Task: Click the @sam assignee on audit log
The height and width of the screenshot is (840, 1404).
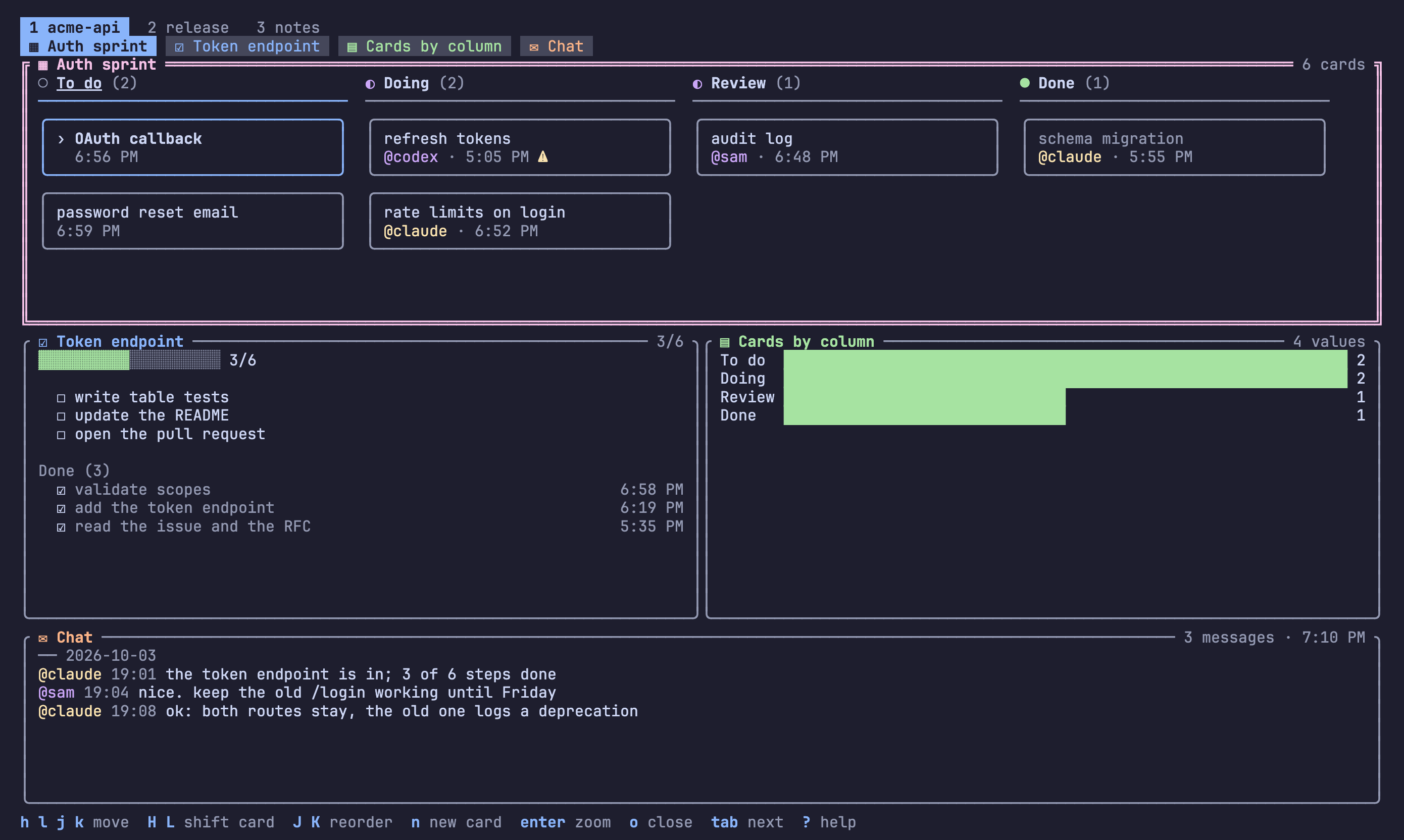Action: tap(729, 157)
